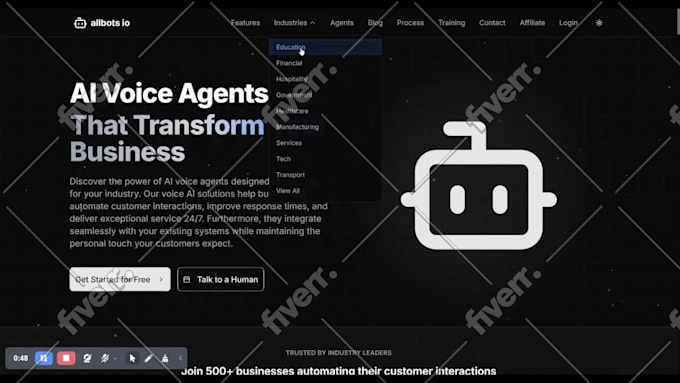
Task: Select Healthcare in Industries menu
Action: pos(325,111)
